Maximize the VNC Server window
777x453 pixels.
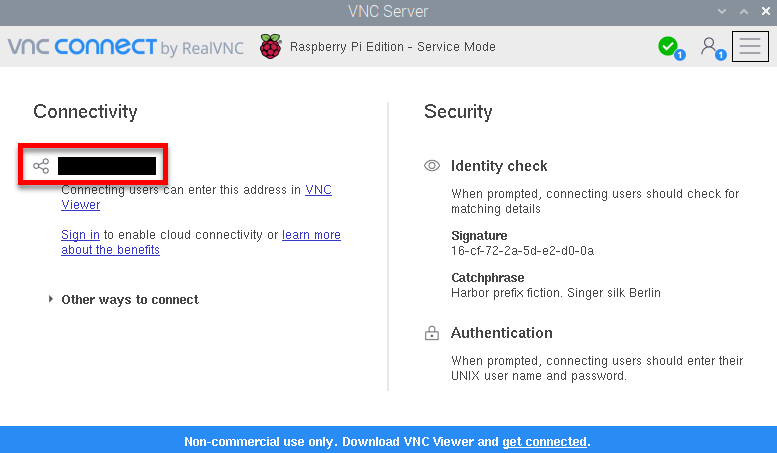(744, 11)
